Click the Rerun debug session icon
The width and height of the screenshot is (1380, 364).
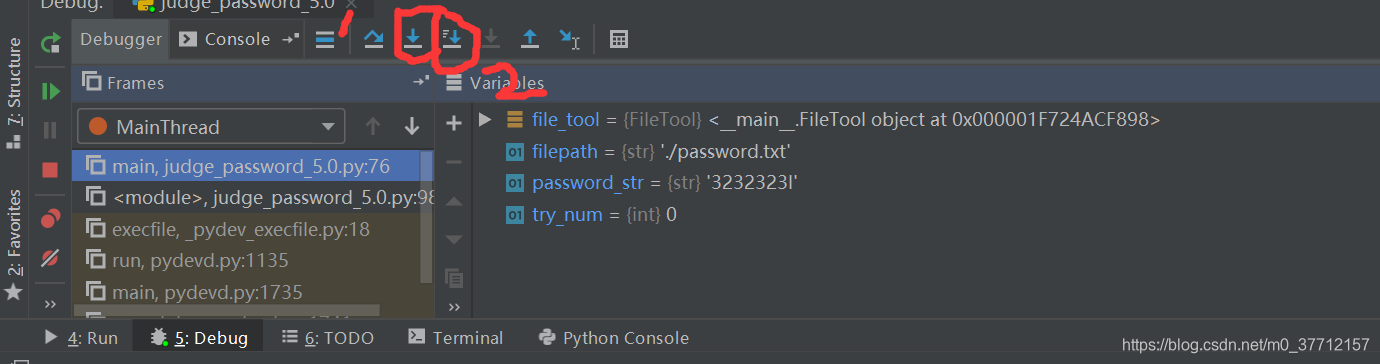(x=50, y=43)
